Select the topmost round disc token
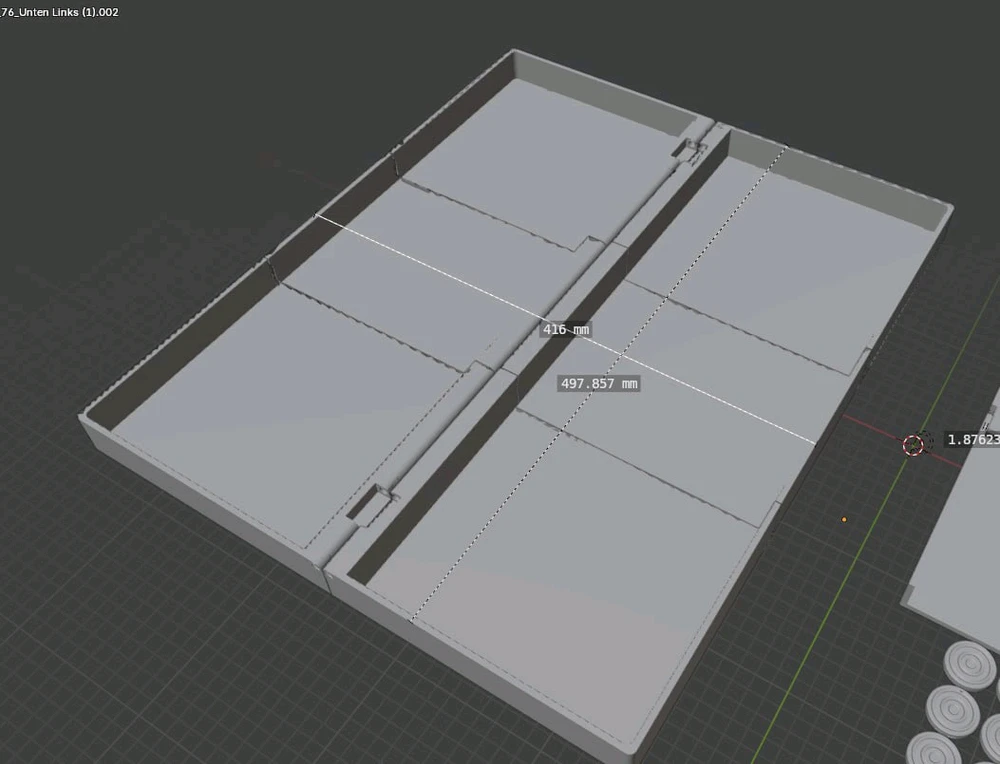The width and height of the screenshot is (1000, 764). point(971,663)
